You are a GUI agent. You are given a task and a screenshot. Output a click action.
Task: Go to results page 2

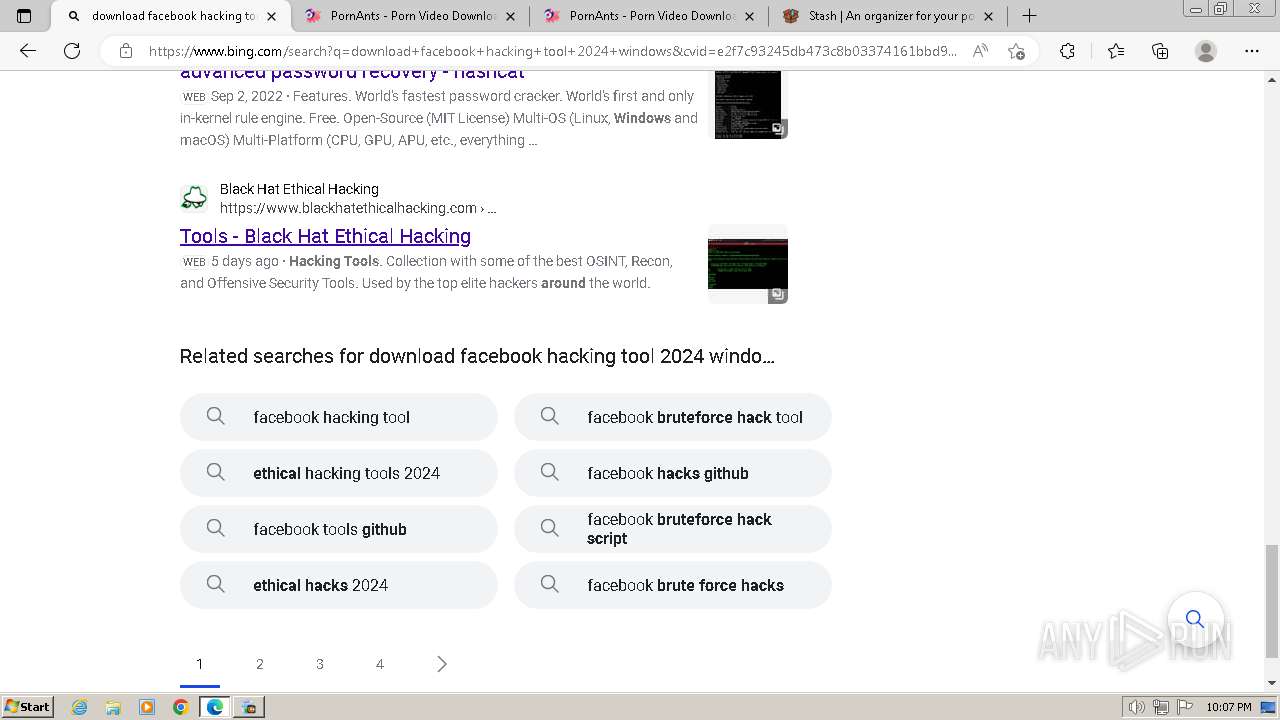260,664
